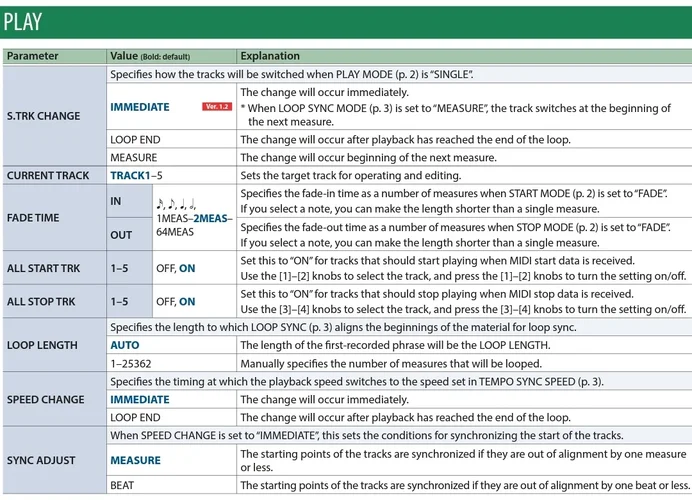Click 'out of alignment by one beat' explanation
This screenshot has width=692, height=500.
pos(465,485)
